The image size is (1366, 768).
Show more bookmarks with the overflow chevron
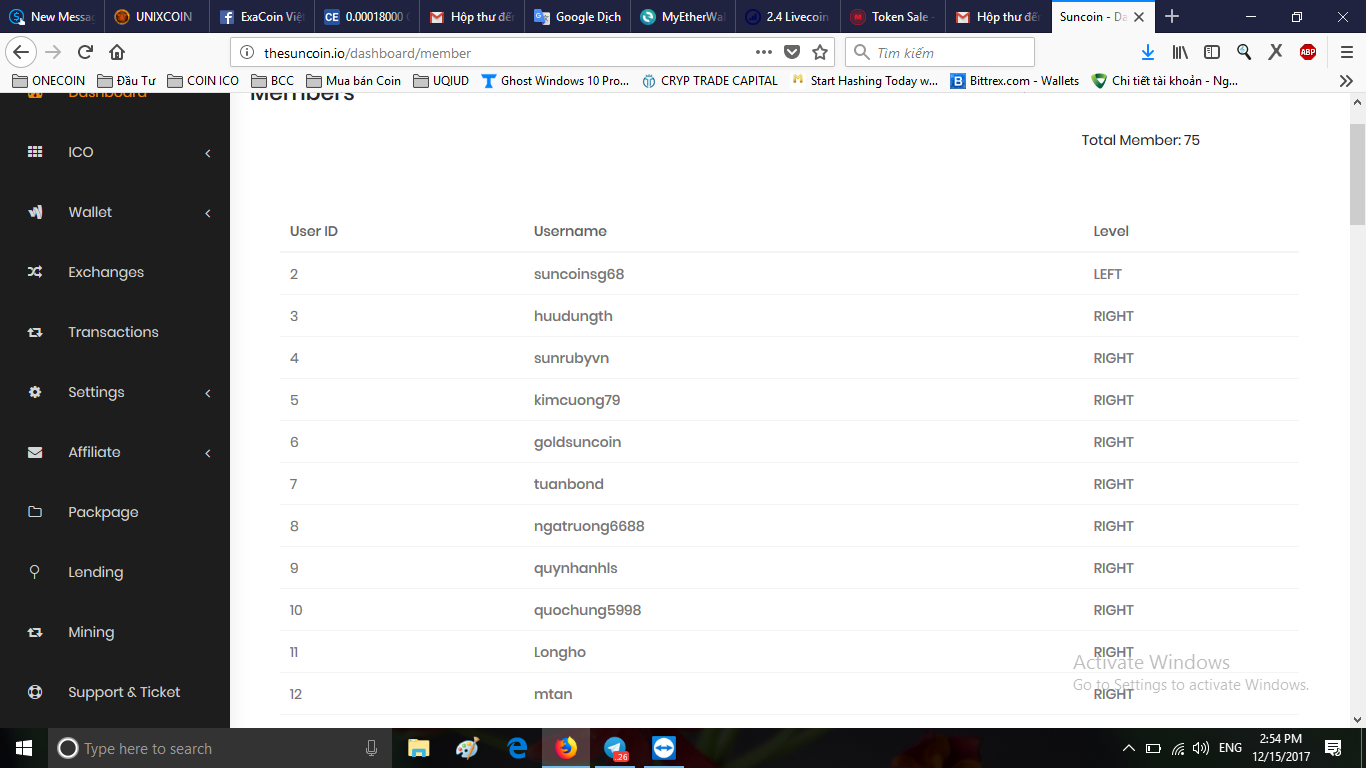(x=1346, y=81)
